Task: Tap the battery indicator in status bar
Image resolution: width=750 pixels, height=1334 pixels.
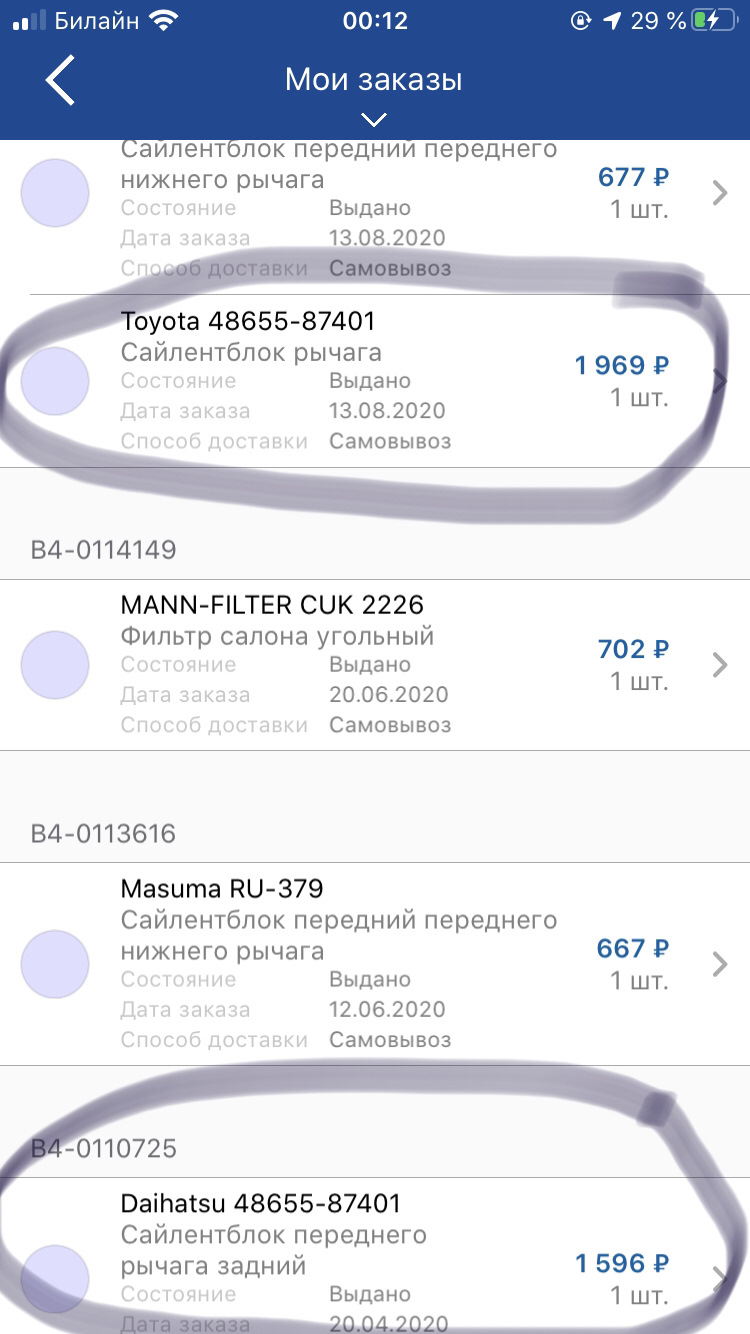Action: coord(719,20)
